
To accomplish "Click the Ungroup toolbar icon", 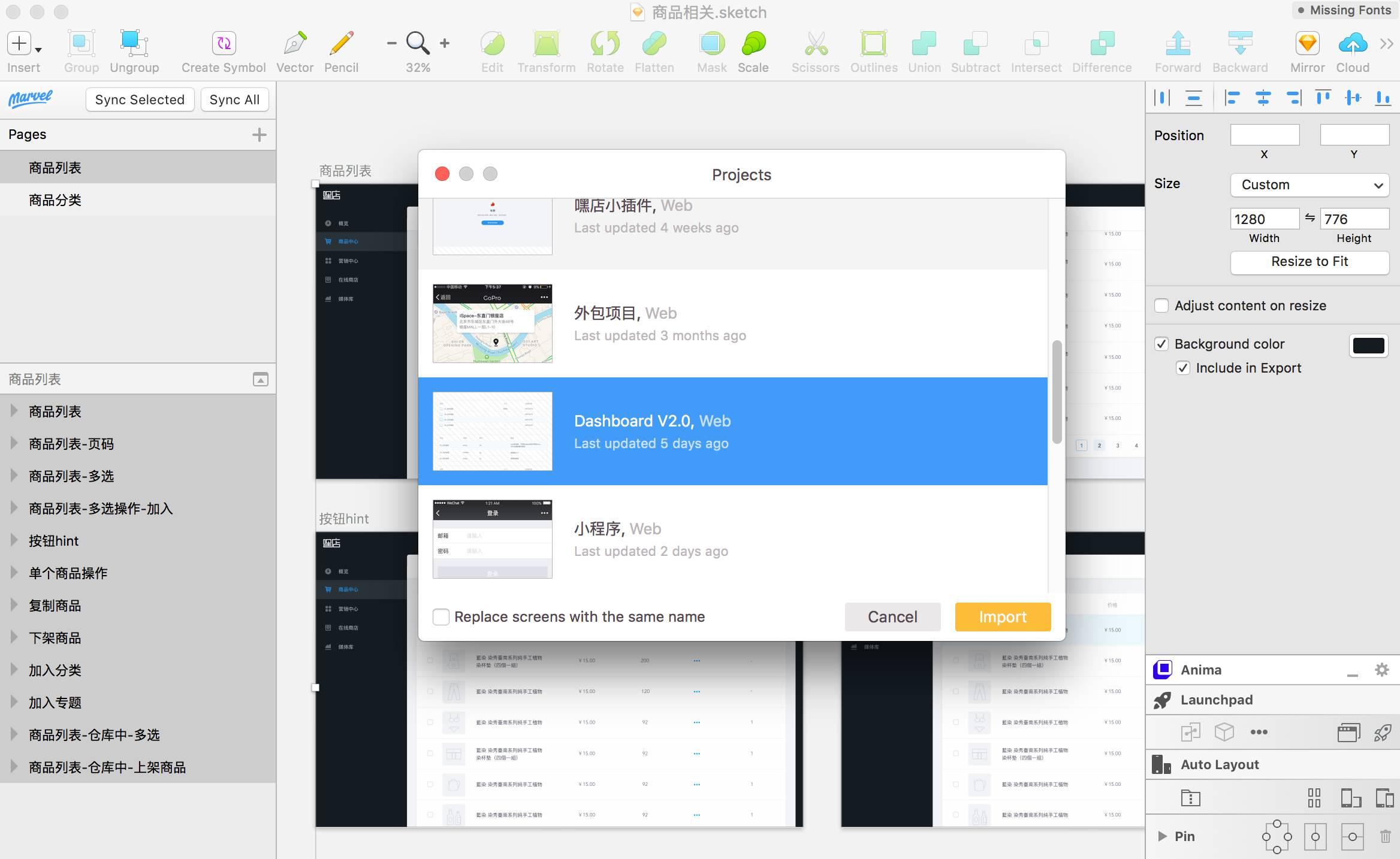I will click(x=134, y=44).
